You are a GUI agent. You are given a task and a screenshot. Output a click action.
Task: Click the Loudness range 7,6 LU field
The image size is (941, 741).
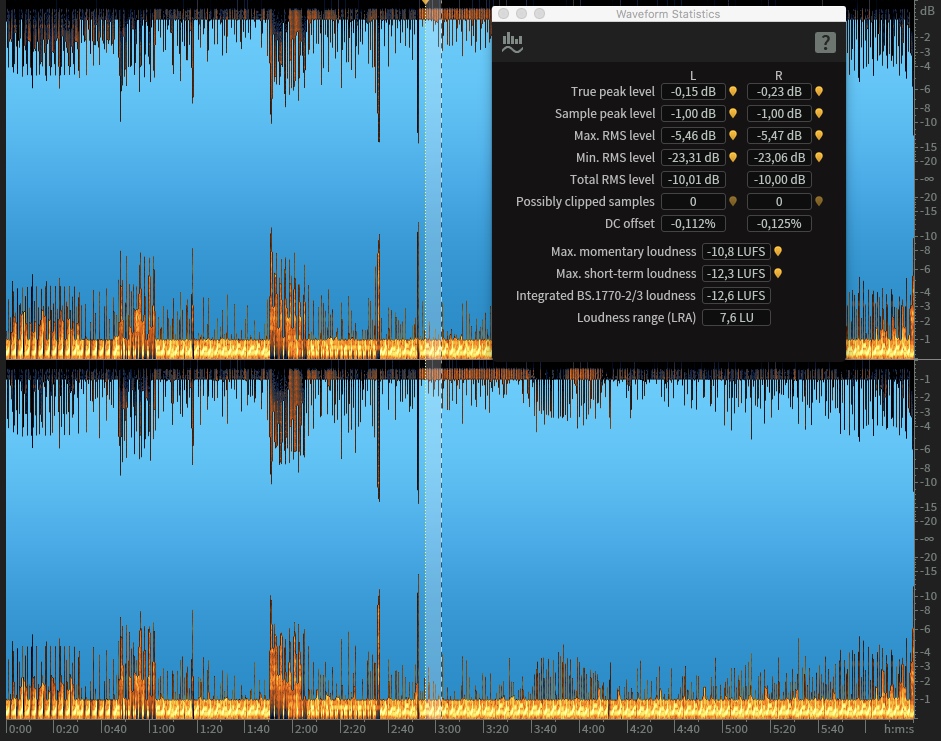pyautogui.click(x=736, y=317)
